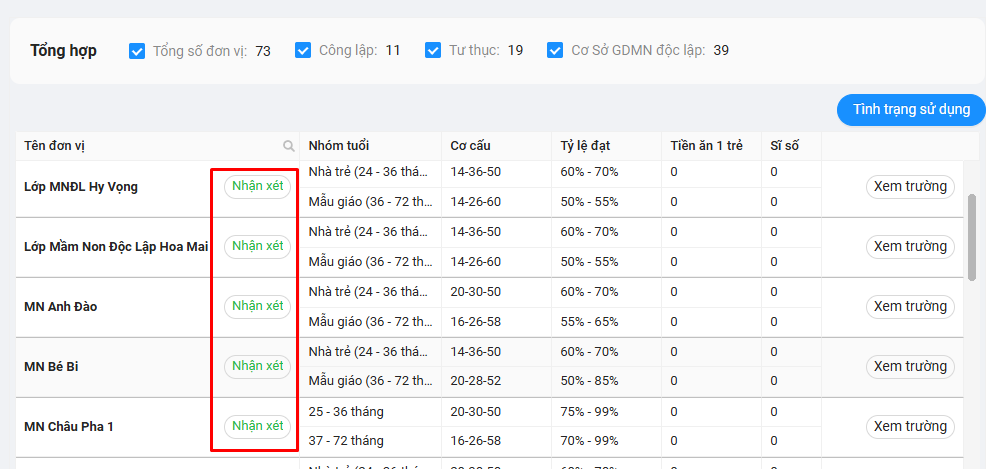The image size is (986, 469).
Task: Click the vertical scrollbar of the table
Action: click(x=972, y=236)
